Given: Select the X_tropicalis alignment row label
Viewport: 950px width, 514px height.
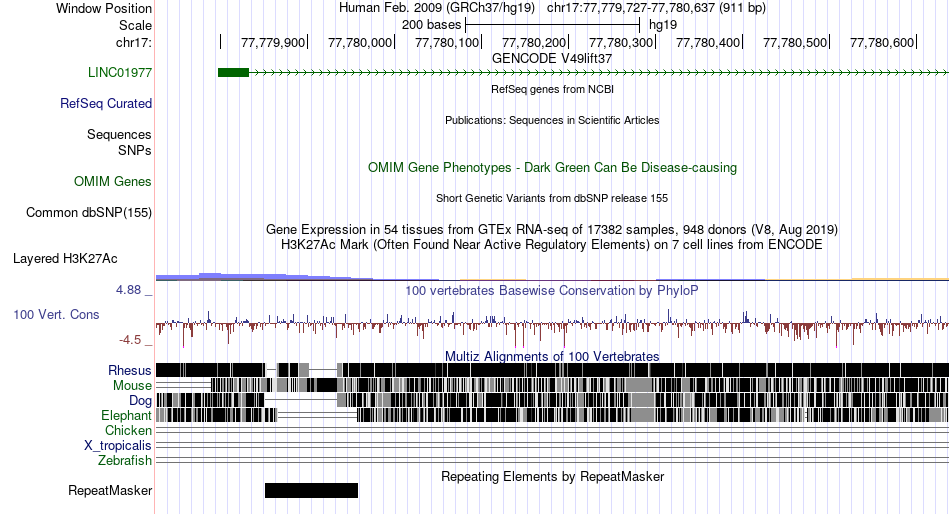Looking at the screenshot, I should coord(118,446).
